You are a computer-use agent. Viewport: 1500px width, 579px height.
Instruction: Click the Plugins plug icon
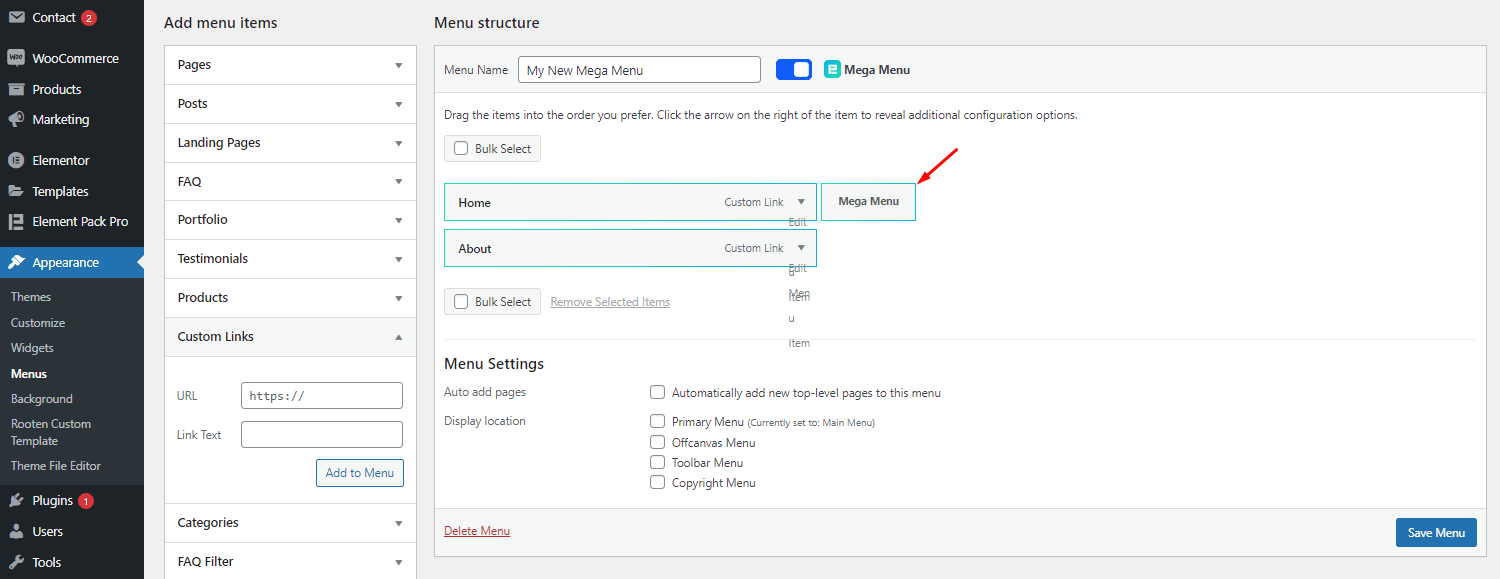[16, 500]
